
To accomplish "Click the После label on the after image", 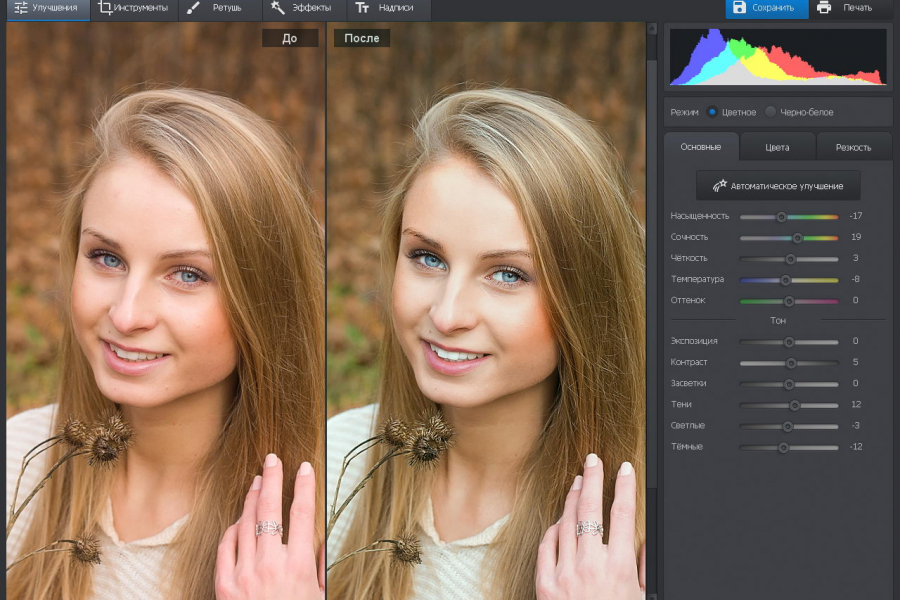I will 362,38.
